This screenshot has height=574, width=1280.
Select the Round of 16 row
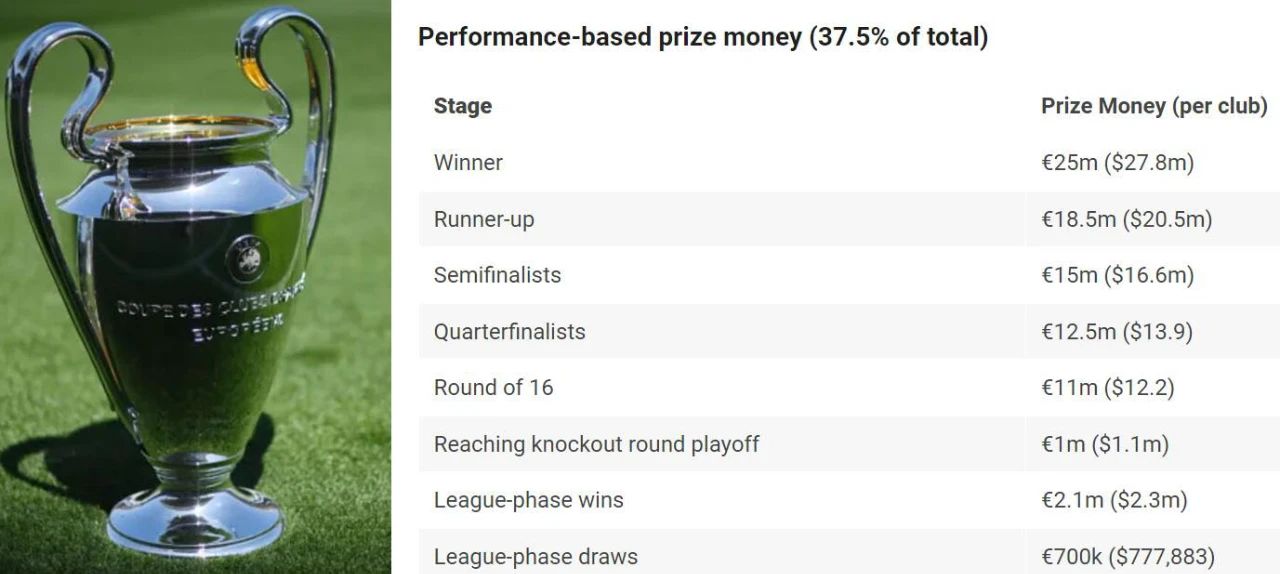pyautogui.click(x=849, y=388)
